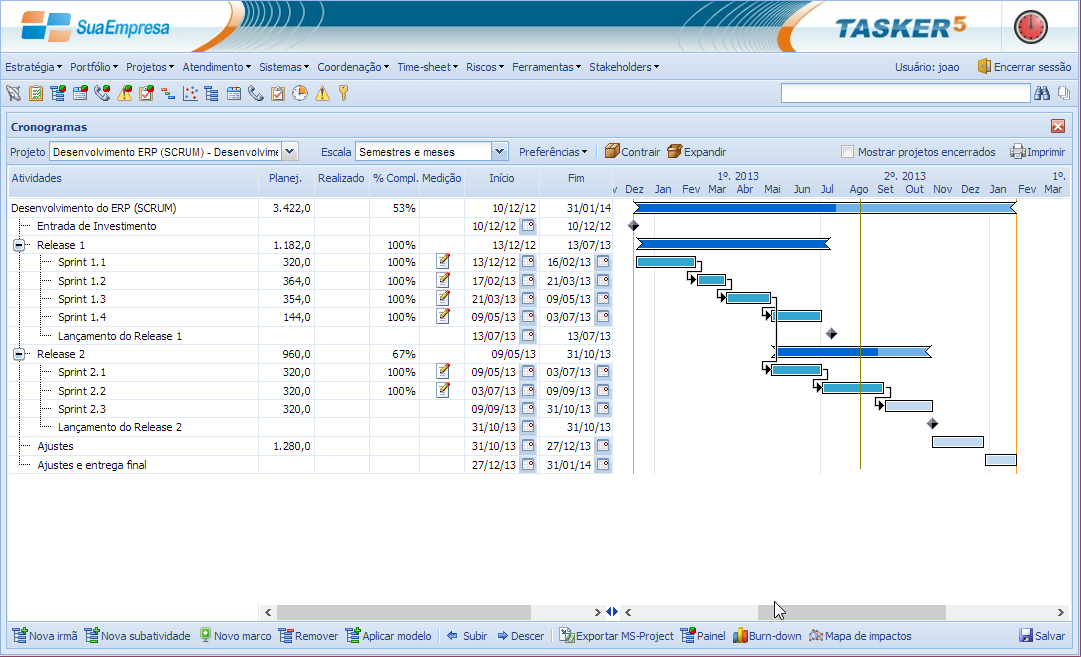Click the plain checked clipboard toolbar icon
This screenshot has width=1081, height=657.
[278, 93]
